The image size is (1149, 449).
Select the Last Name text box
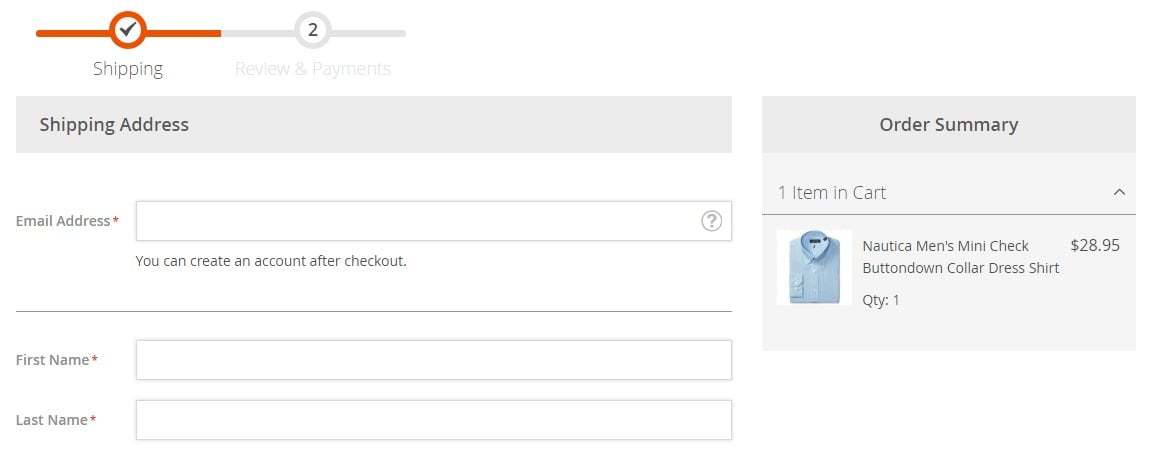[434, 420]
